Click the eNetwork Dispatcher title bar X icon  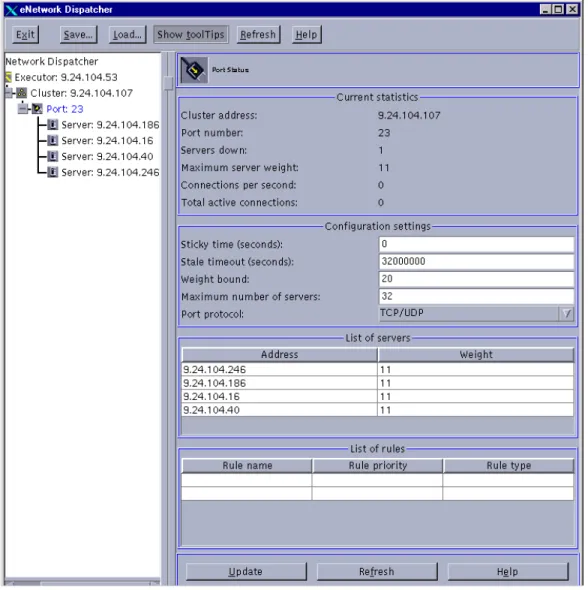[x=11, y=10]
